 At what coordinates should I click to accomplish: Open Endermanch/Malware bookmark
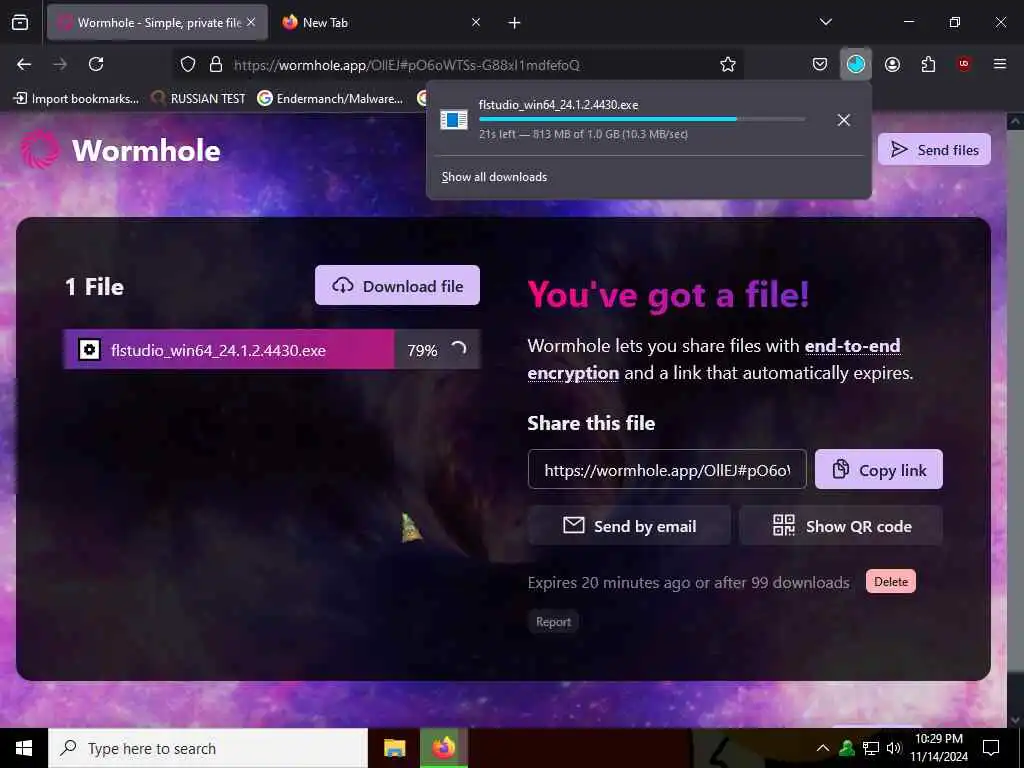(330, 99)
